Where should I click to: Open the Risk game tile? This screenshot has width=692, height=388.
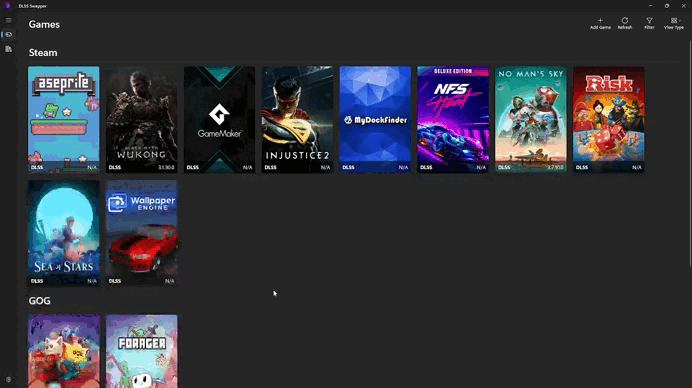click(x=609, y=119)
